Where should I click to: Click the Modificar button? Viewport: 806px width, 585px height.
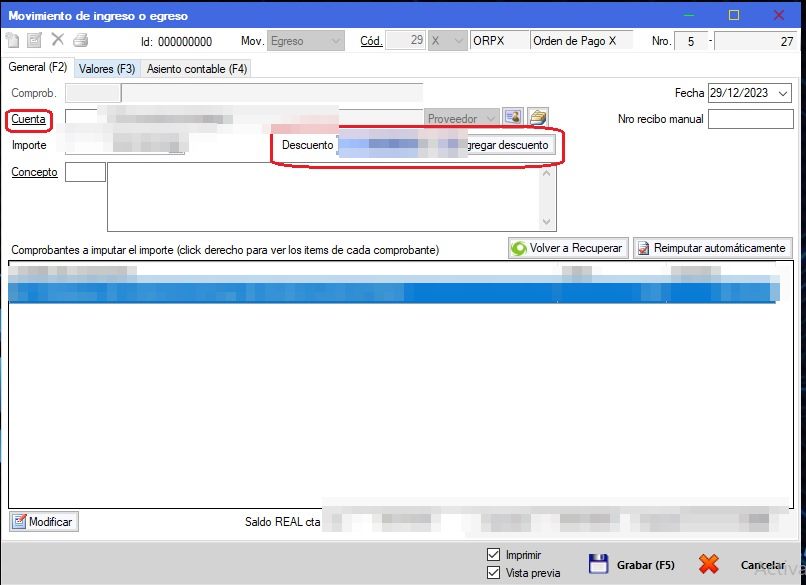pos(44,522)
